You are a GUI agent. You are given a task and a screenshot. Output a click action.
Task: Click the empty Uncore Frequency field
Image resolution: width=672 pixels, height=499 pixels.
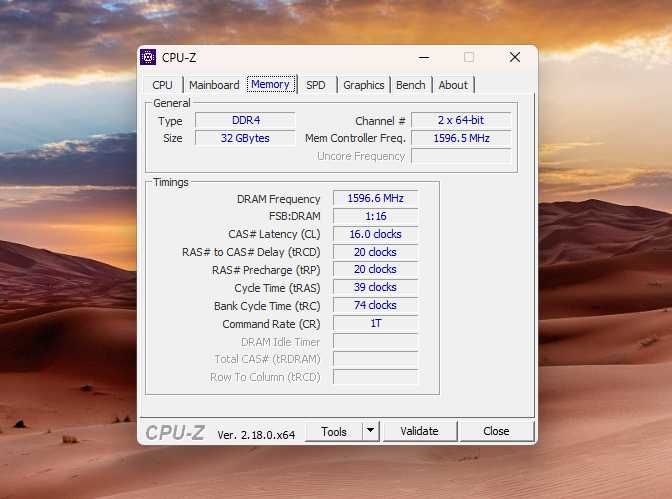coord(461,156)
